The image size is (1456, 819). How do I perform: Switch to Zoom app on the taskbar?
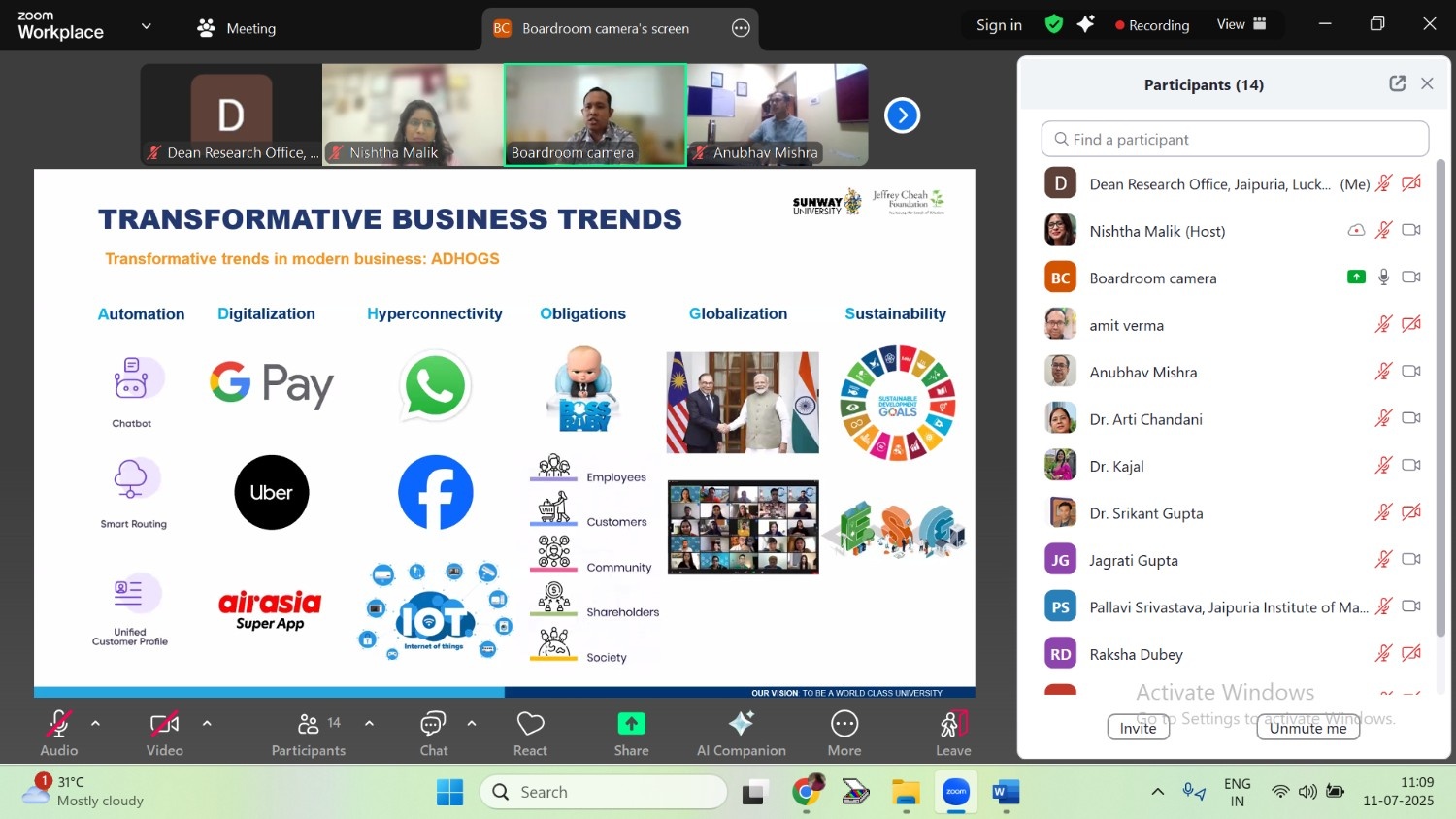click(956, 792)
